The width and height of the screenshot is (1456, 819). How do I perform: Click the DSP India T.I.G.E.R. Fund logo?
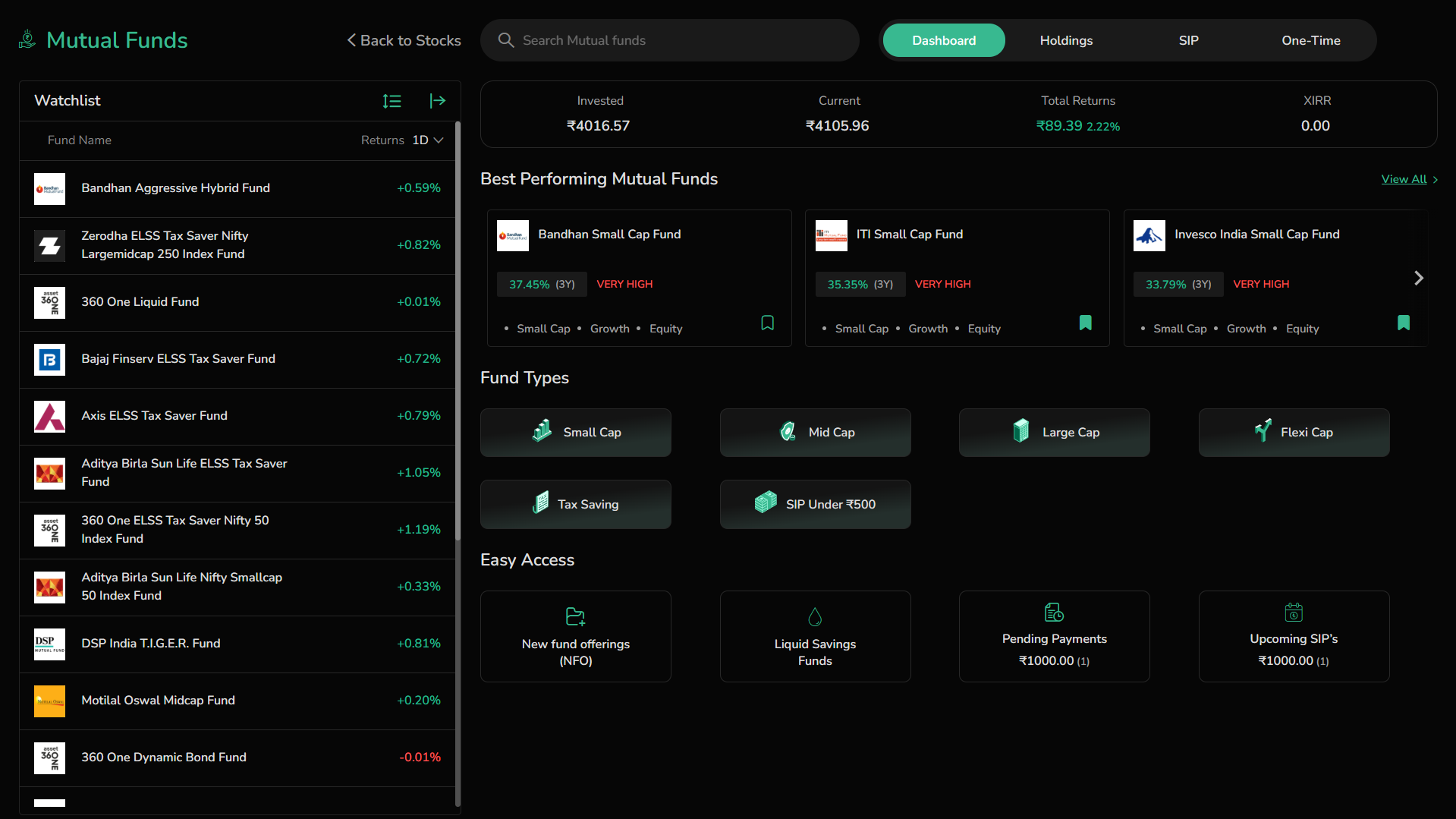(50, 644)
